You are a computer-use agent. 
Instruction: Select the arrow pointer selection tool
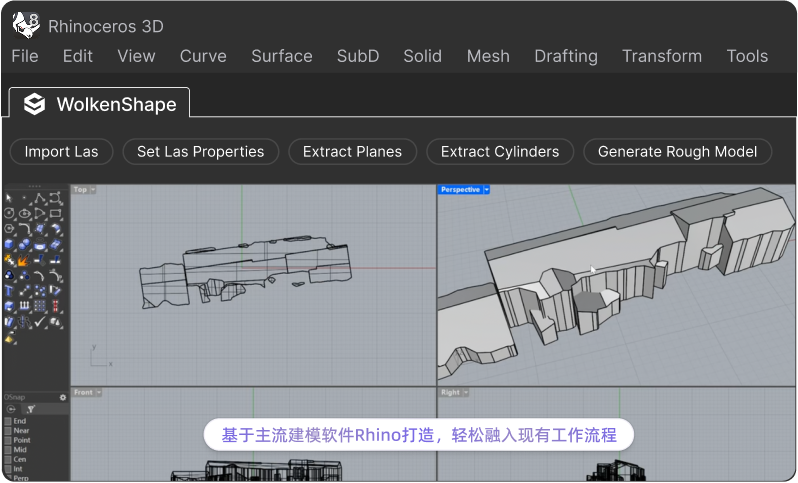pos(9,198)
